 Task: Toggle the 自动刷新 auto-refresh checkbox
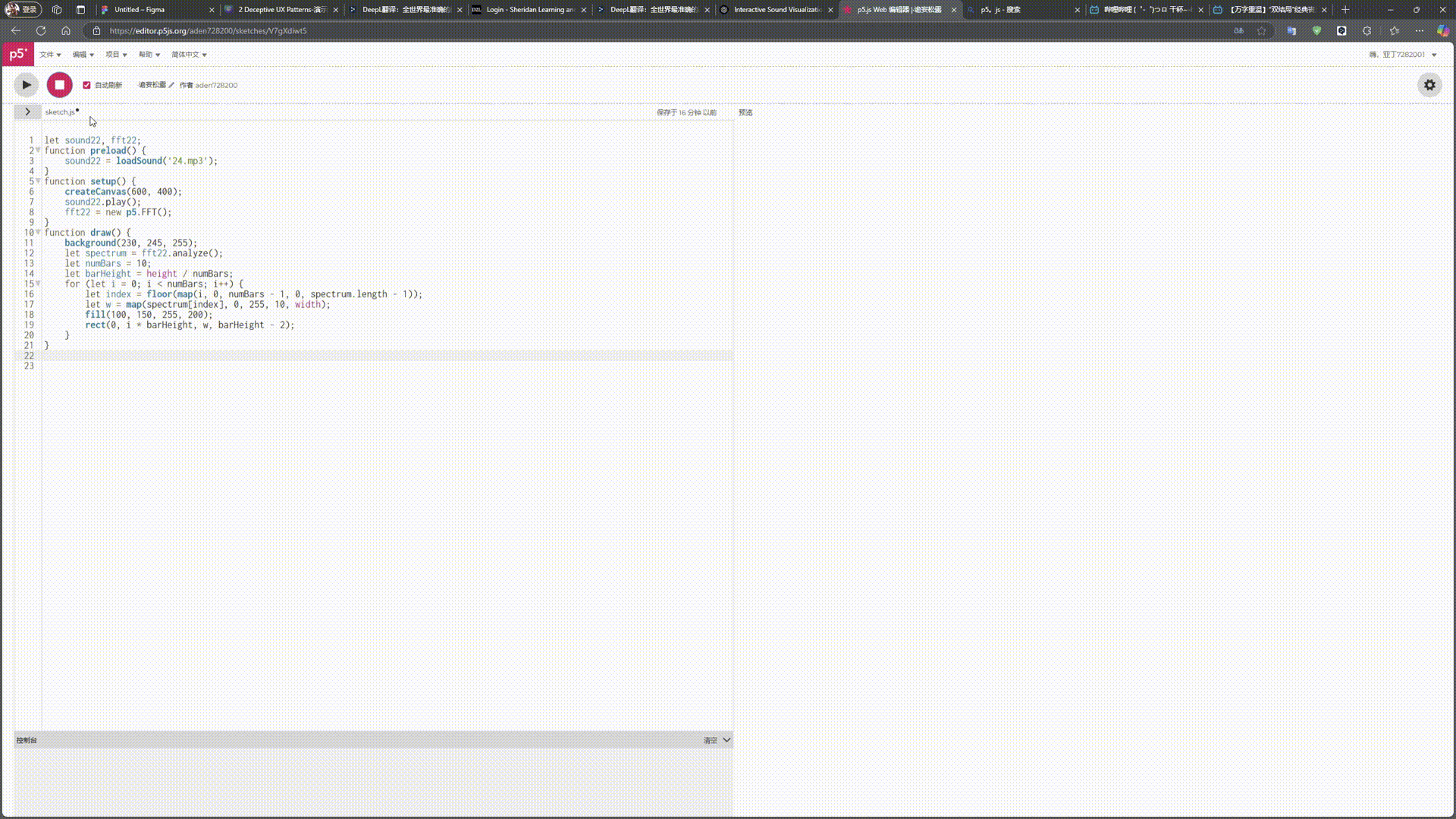[86, 85]
